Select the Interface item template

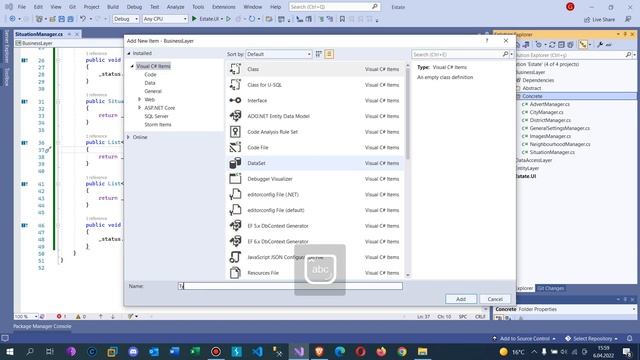[x=315, y=100]
